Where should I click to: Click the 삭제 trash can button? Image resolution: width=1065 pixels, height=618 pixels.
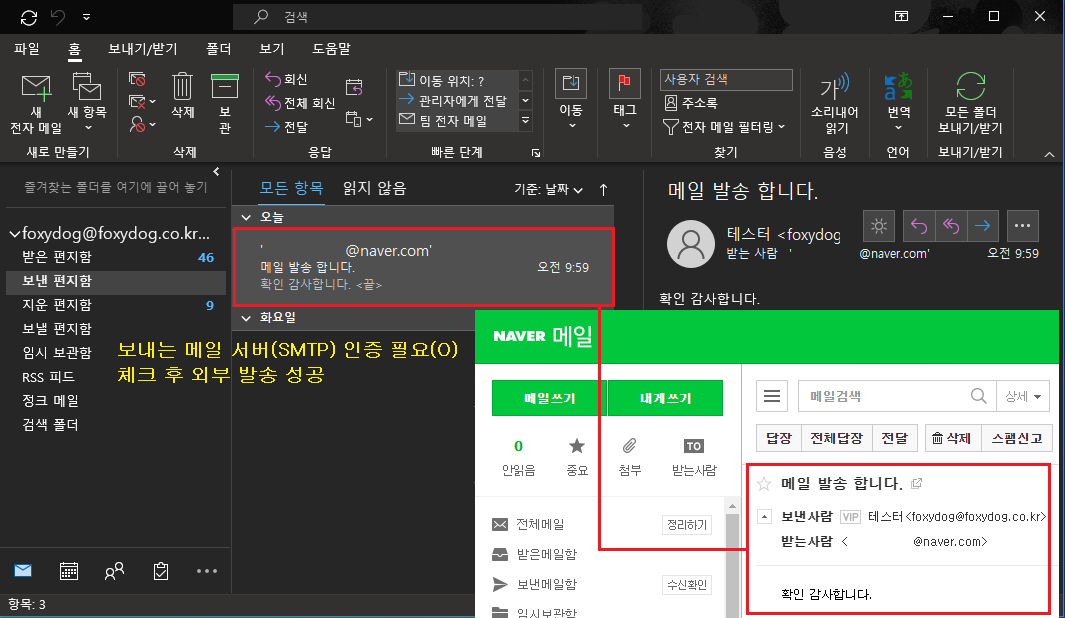tap(183, 96)
